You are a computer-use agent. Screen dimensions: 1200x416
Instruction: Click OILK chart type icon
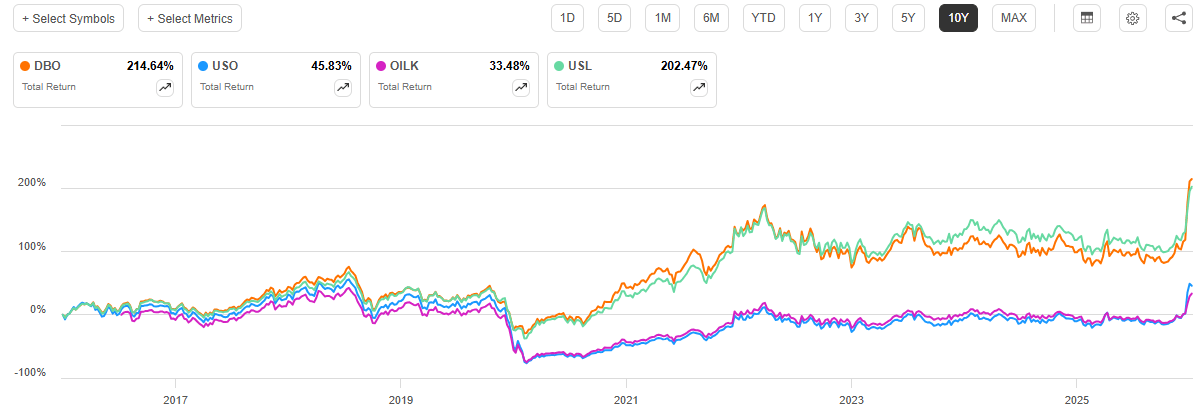(520, 88)
